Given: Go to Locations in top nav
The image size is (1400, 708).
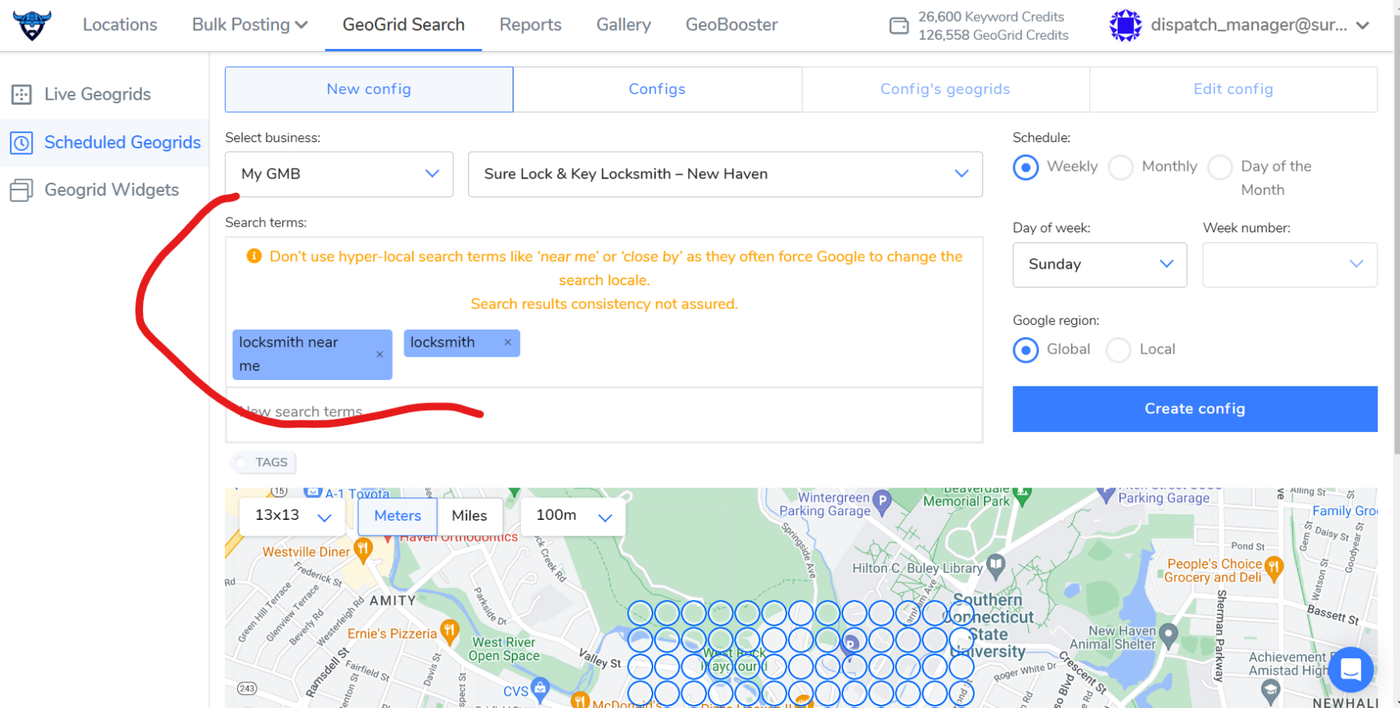Looking at the screenshot, I should coord(120,25).
